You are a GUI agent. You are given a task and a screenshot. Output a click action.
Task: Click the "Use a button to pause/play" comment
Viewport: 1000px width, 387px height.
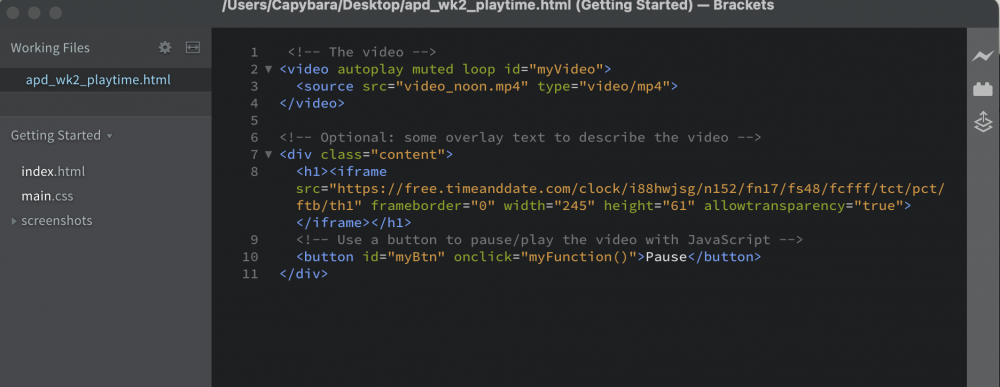[x=549, y=240]
